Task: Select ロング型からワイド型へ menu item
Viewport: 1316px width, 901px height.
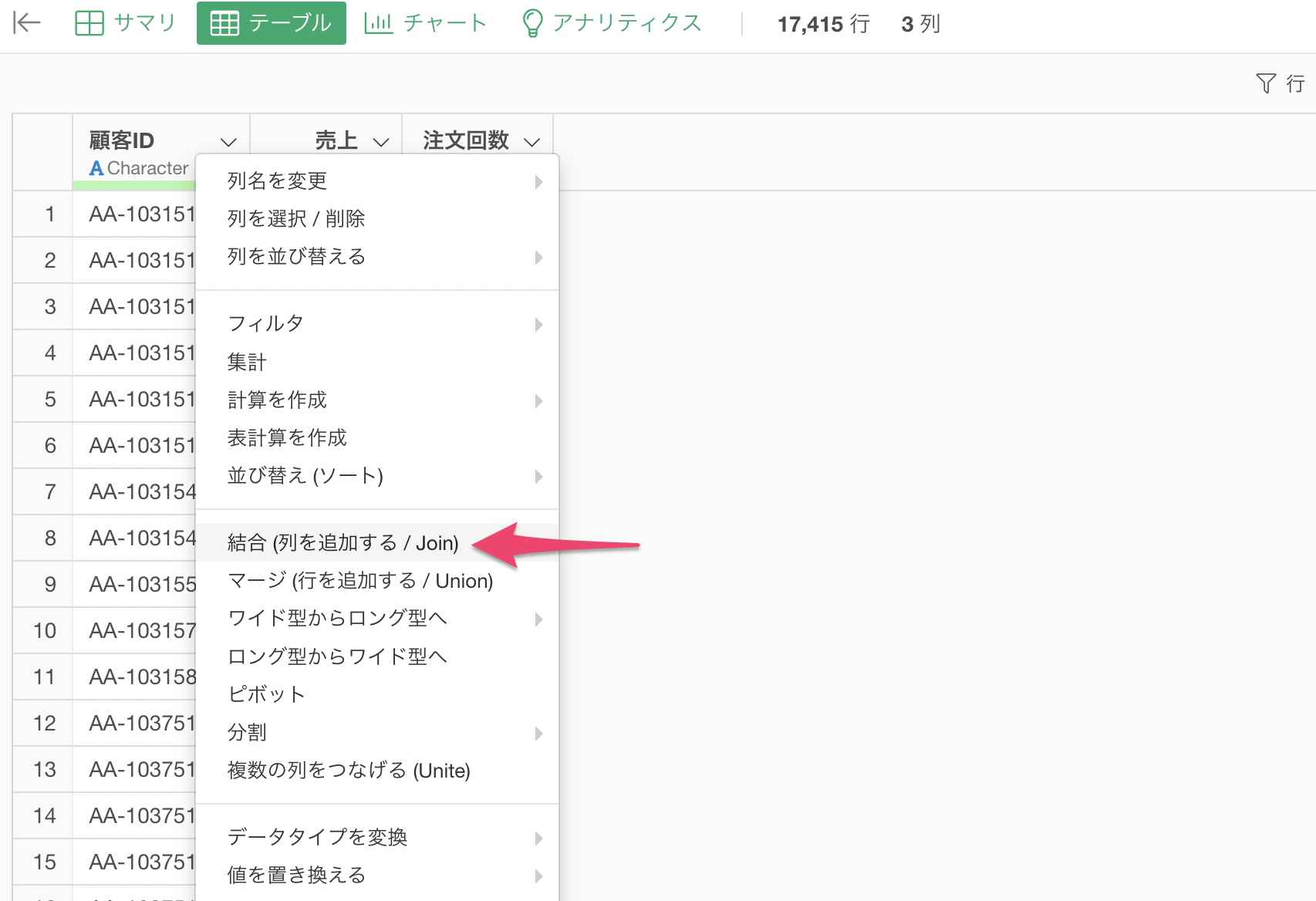Action: (x=377, y=656)
